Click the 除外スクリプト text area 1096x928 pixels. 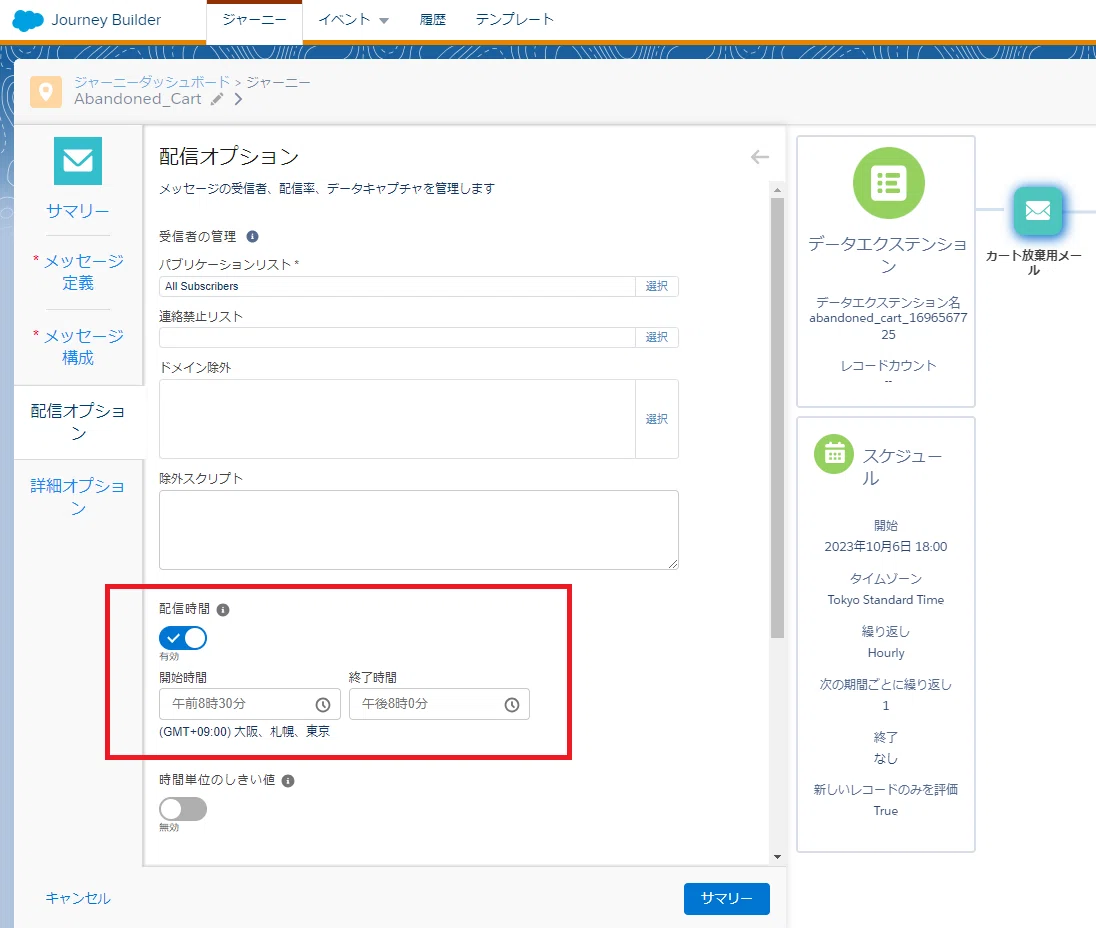tap(419, 530)
